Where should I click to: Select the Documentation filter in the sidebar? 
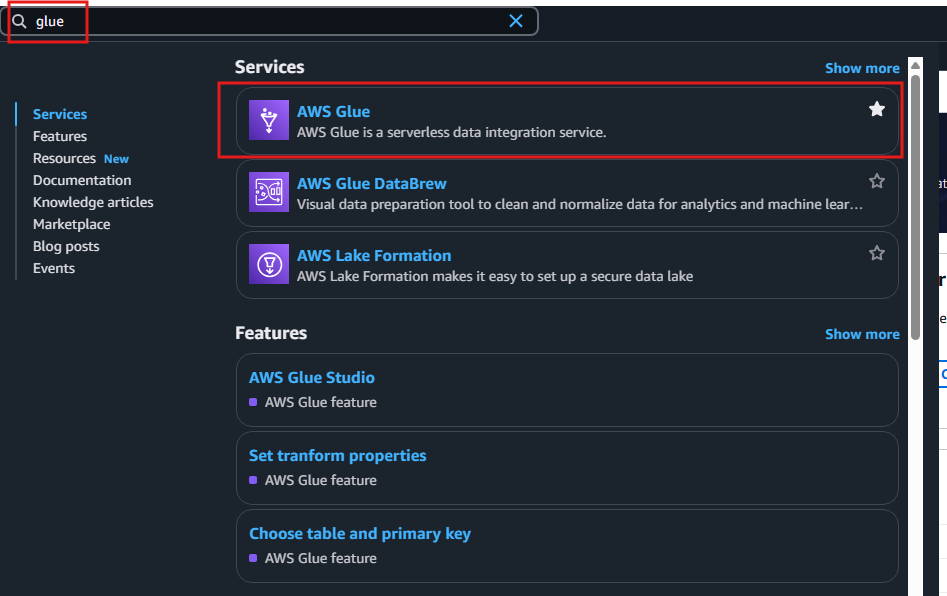point(82,181)
